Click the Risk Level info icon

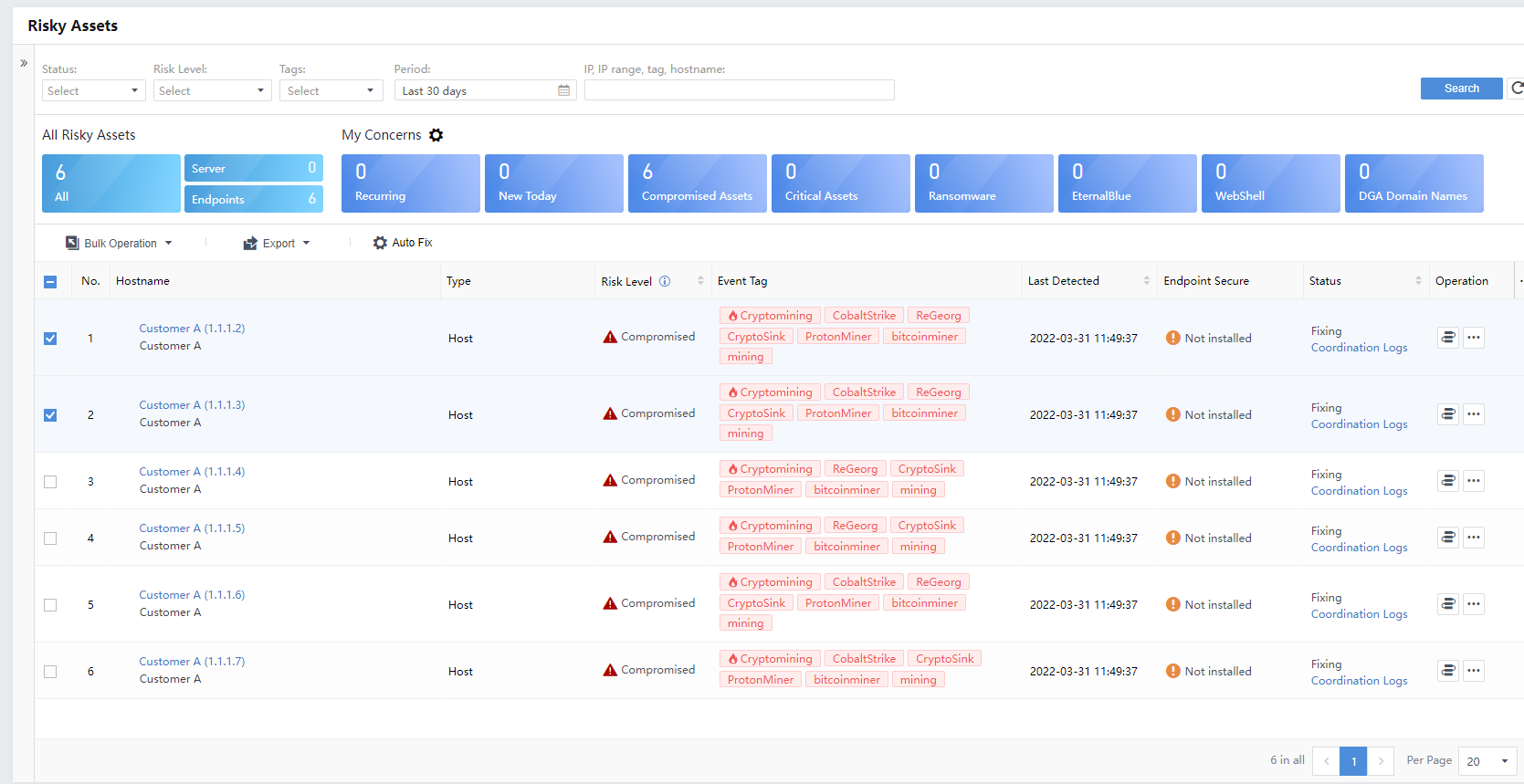pos(665,281)
